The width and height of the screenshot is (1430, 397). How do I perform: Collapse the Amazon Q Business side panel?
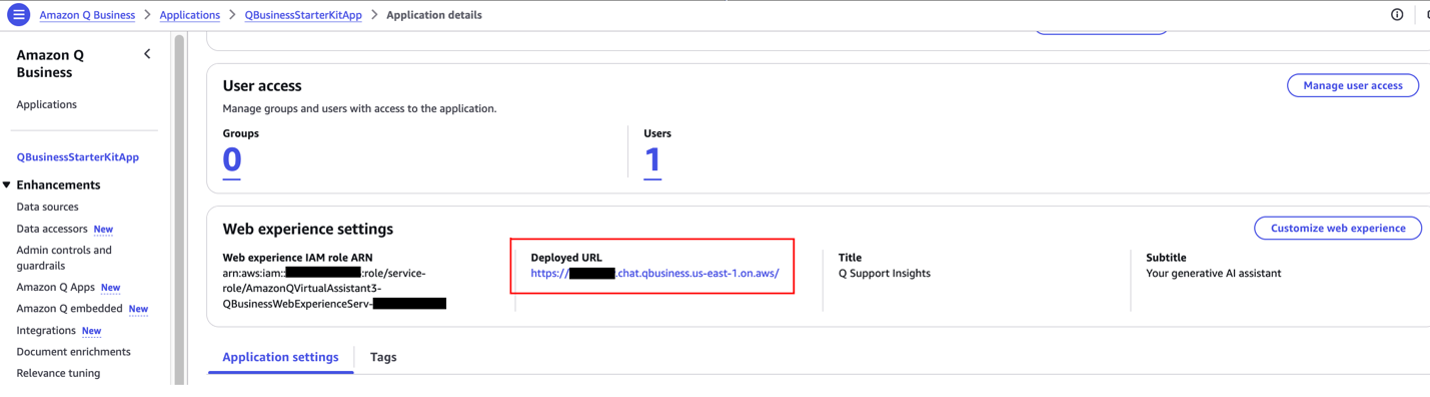pos(147,54)
